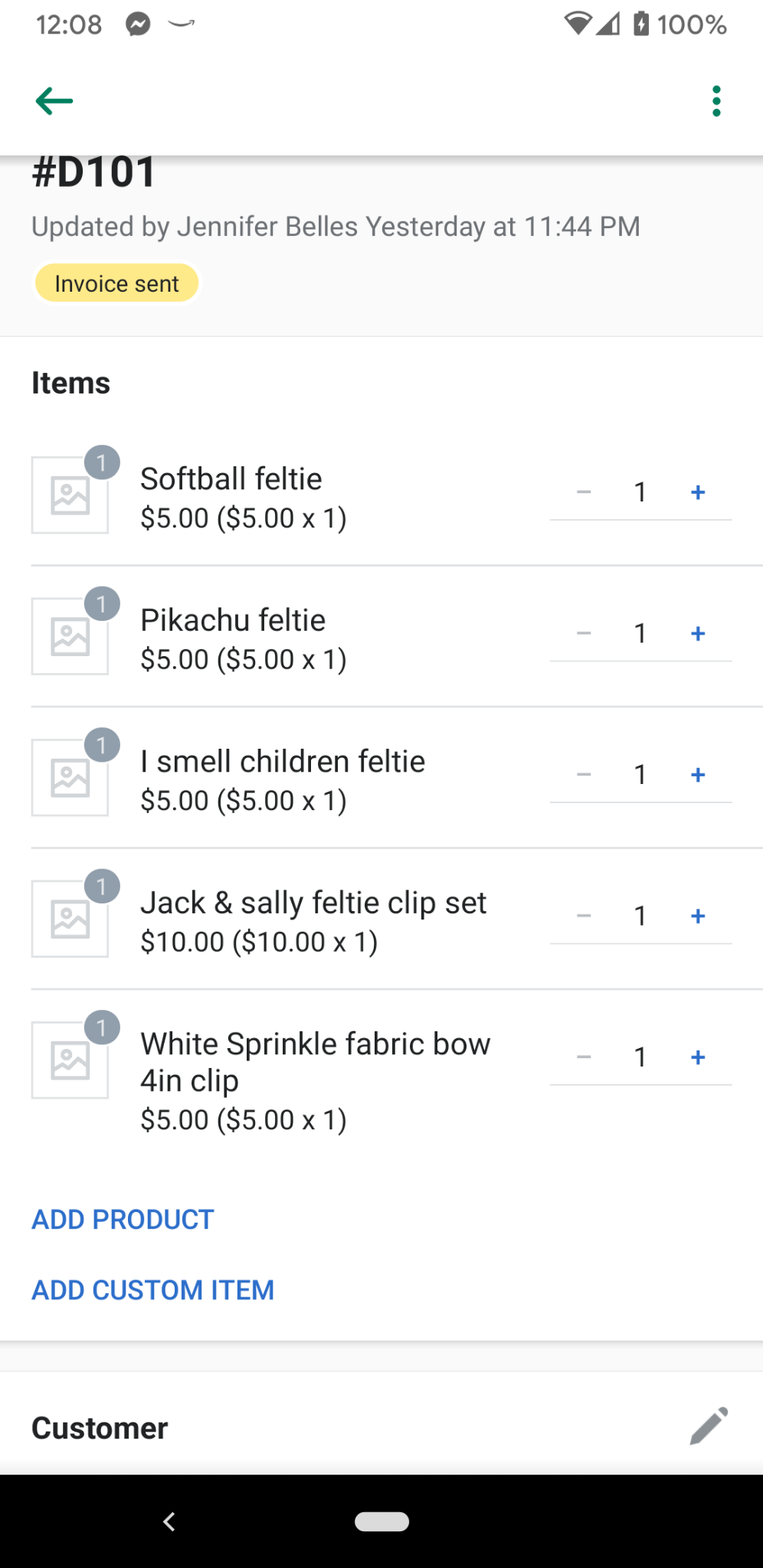Tap White Sprinkle fabric bow thumbnail
The width and height of the screenshot is (763, 1568).
coord(70,1060)
